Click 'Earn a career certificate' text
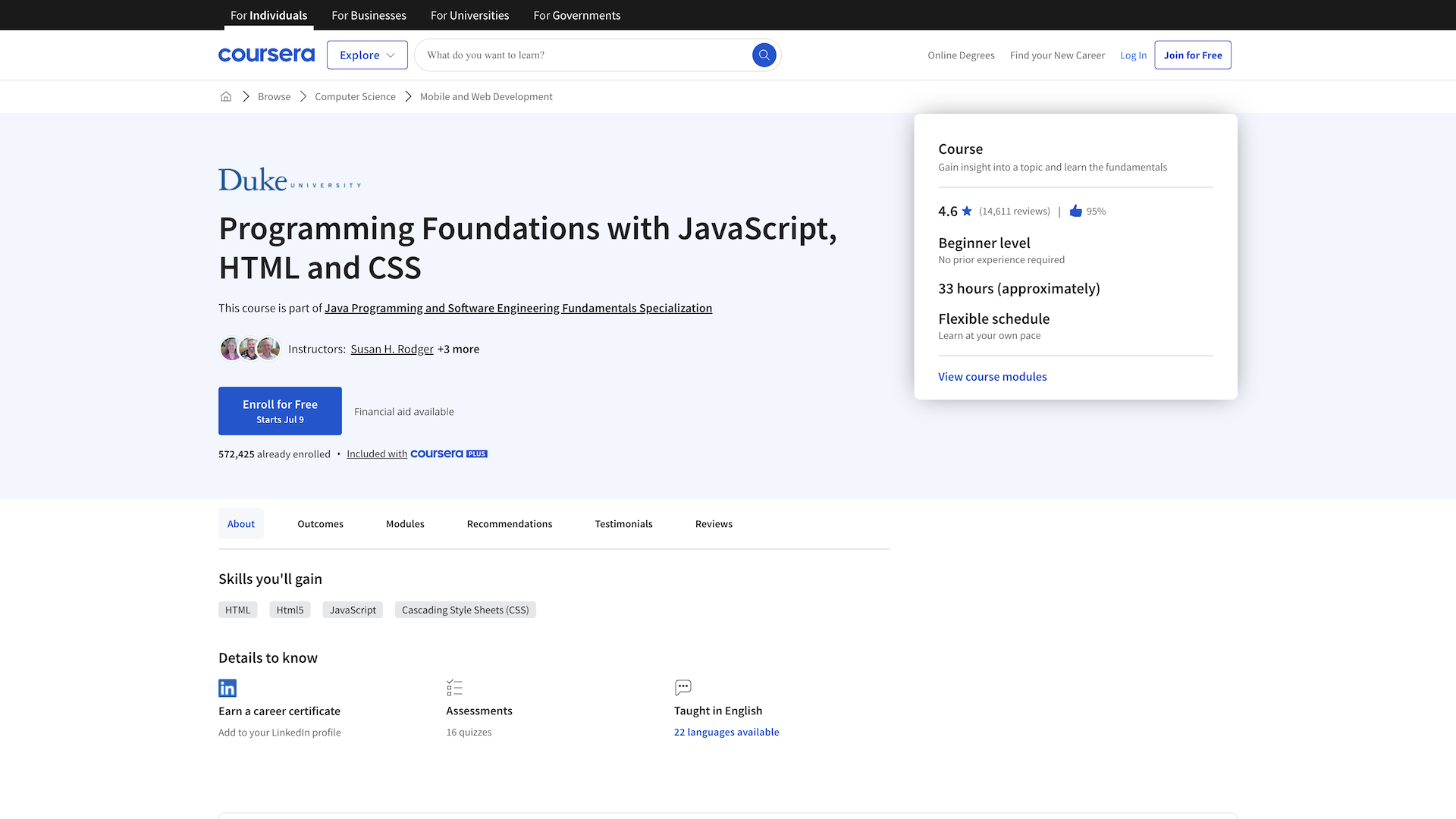 pos(279,711)
